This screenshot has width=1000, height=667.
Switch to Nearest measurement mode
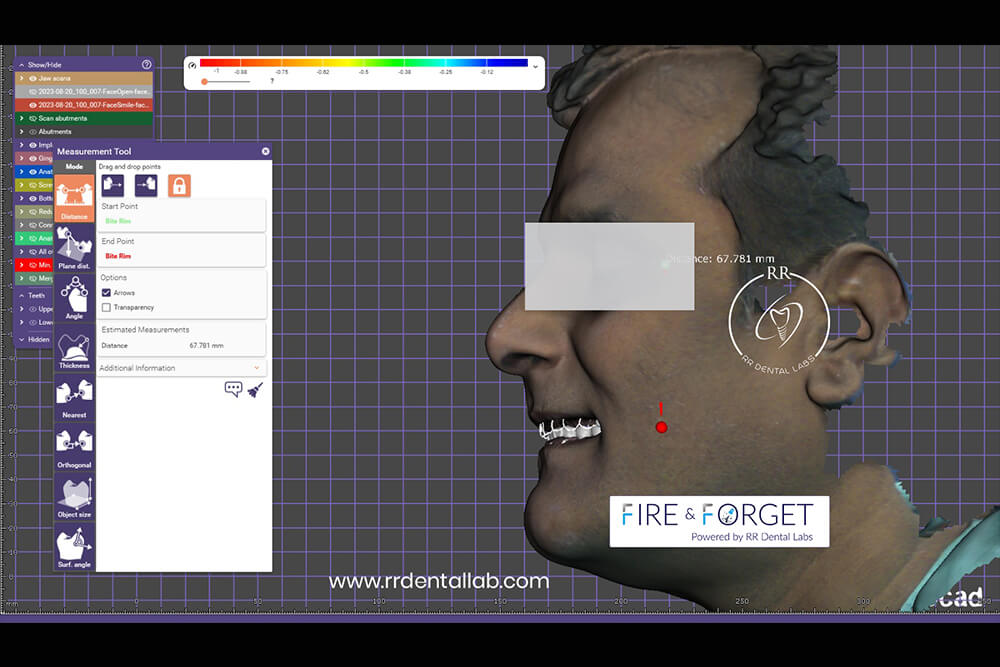[x=74, y=398]
